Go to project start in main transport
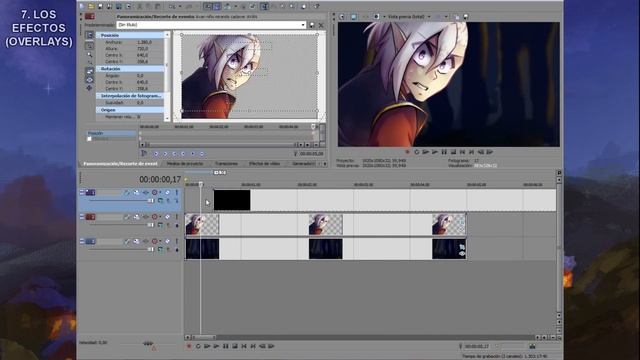Viewport: 640px width, 360px height. coord(244,346)
